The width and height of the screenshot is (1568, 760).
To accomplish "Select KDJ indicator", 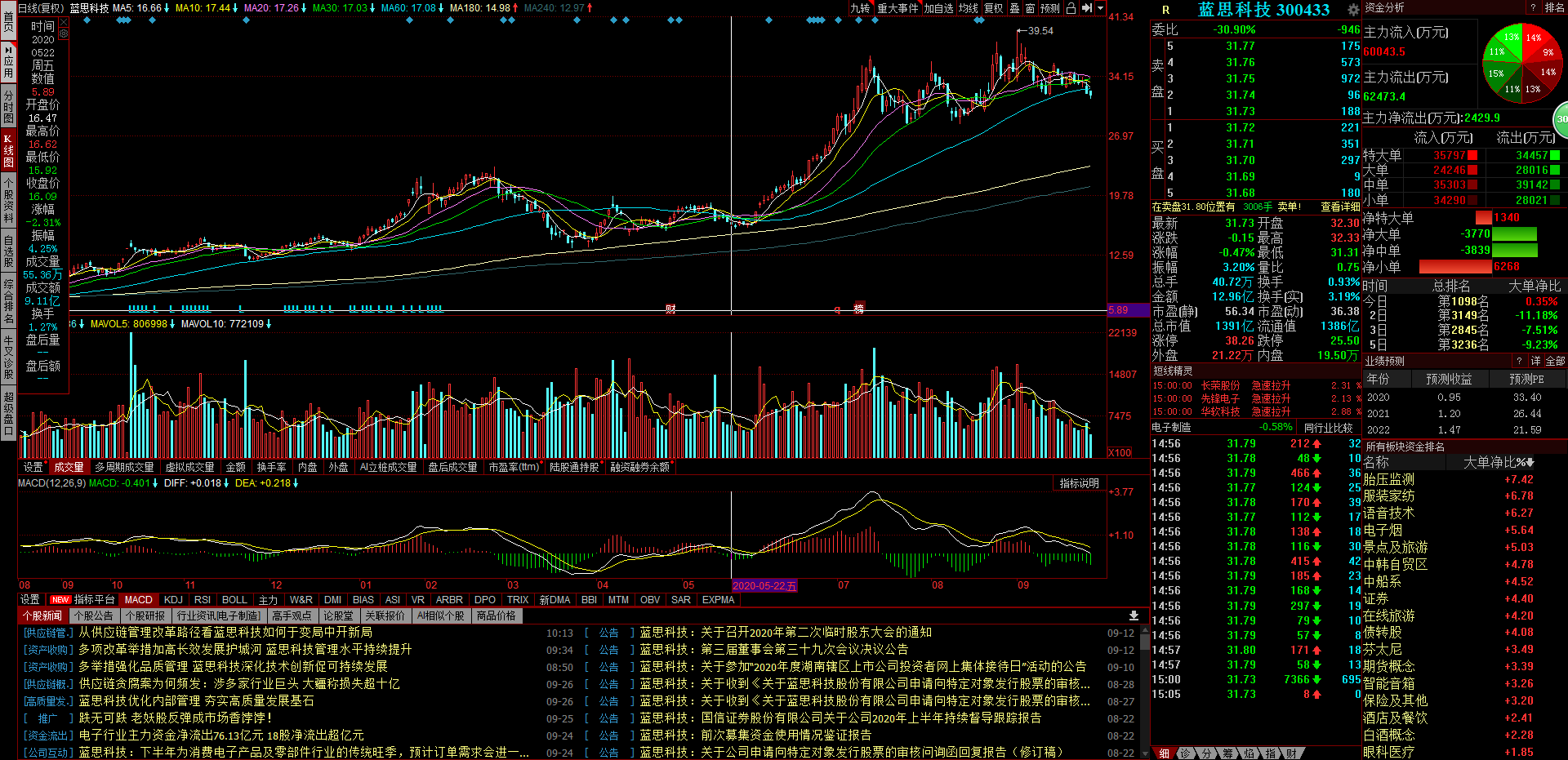I will pos(173,599).
